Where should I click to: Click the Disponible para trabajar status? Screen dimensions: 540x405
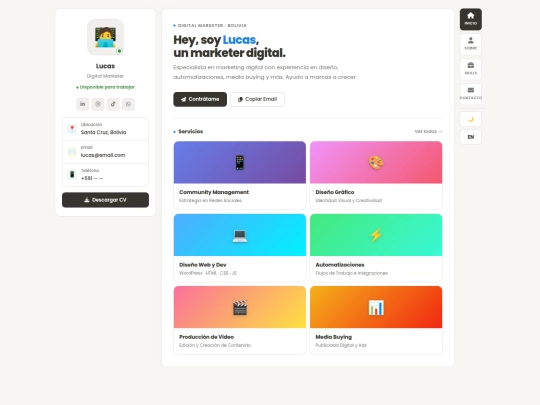(105, 87)
